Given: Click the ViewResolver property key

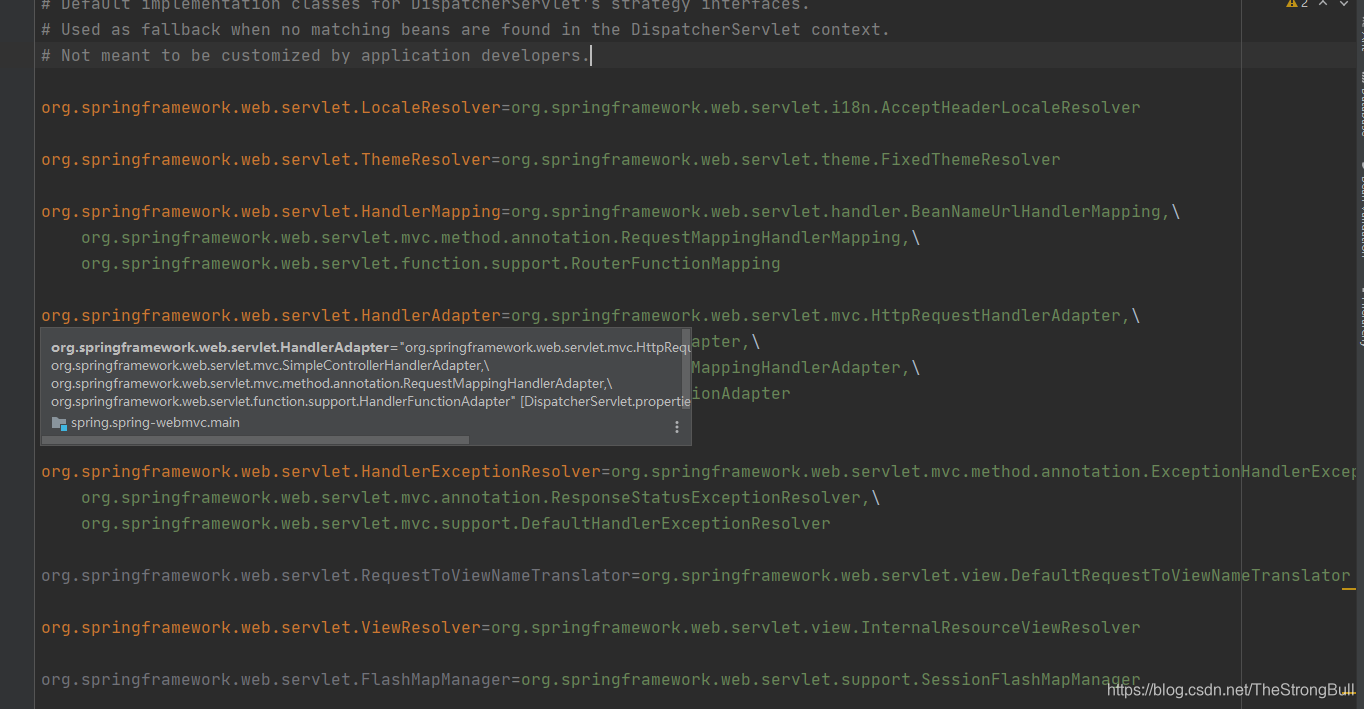Looking at the screenshot, I should coord(261,627).
